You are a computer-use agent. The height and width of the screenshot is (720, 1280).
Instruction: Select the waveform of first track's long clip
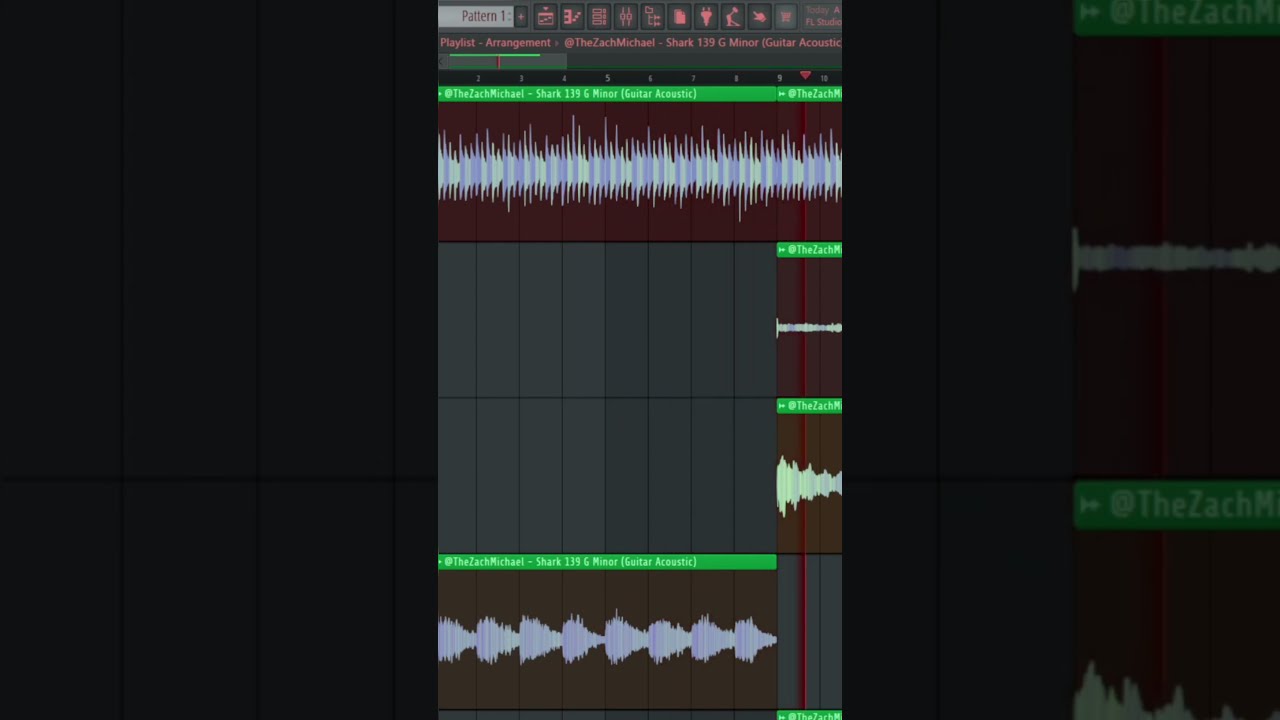coord(607,170)
